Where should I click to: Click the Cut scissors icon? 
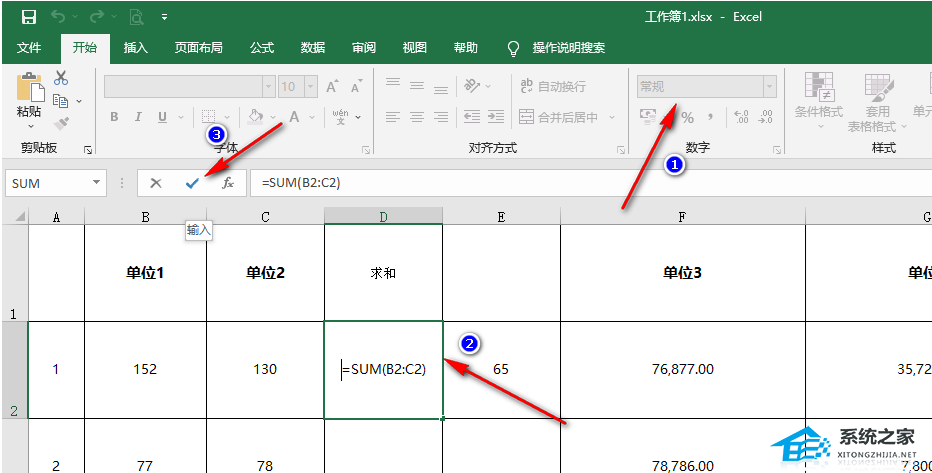[x=61, y=78]
